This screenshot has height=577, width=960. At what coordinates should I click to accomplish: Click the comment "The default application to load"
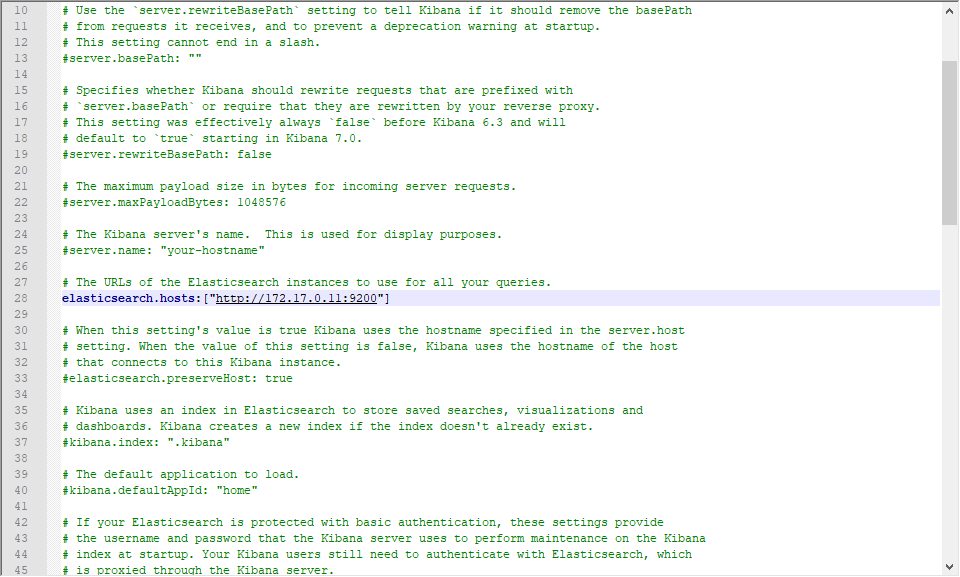pyautogui.click(x=181, y=474)
